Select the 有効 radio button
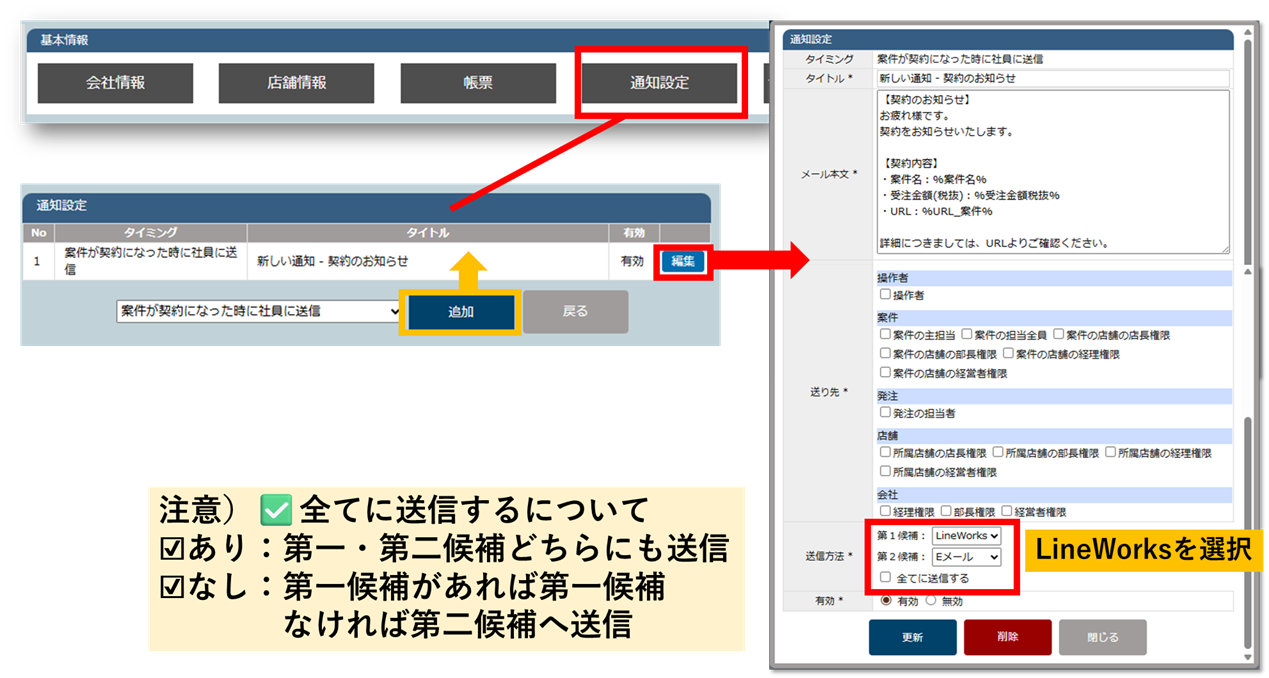Viewport: 1269px width, 678px height. (x=885, y=601)
